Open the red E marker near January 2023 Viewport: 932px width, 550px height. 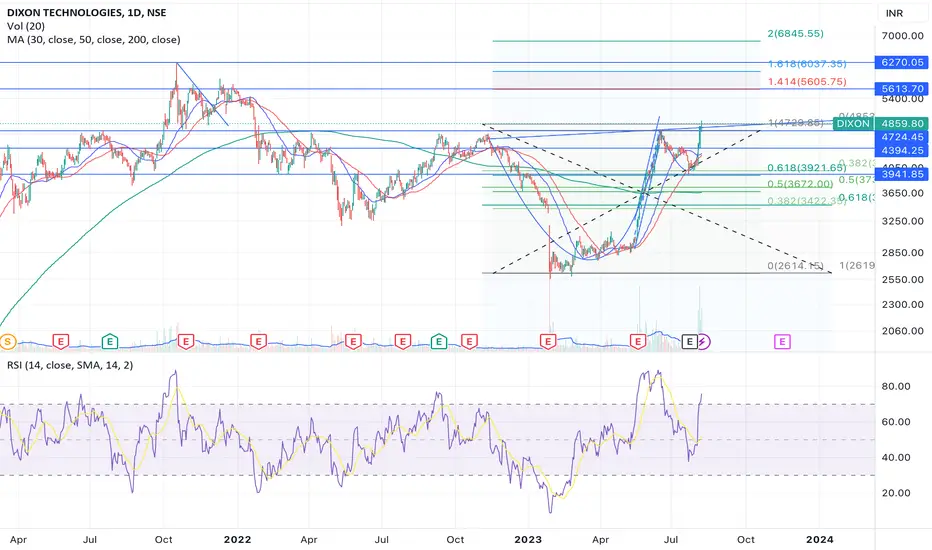click(547, 341)
